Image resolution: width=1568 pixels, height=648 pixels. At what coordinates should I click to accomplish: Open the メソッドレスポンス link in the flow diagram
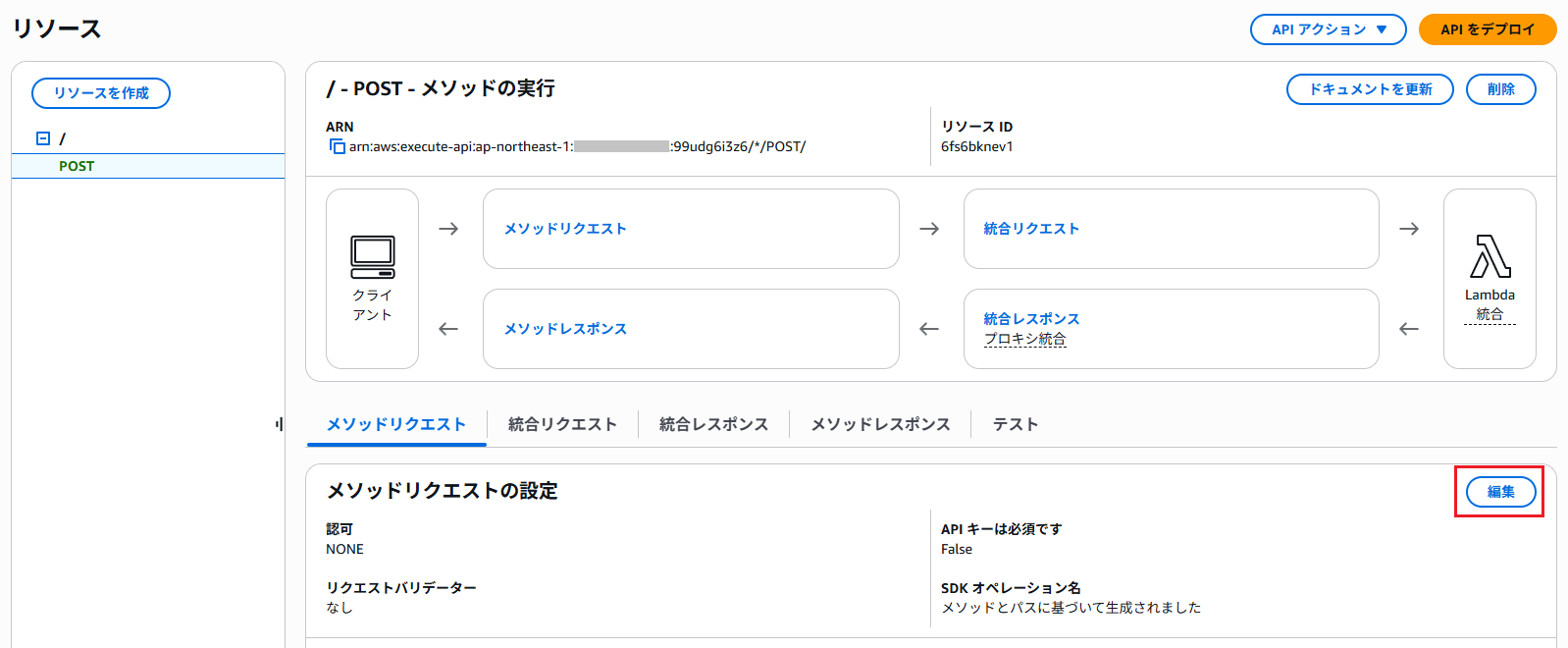[565, 329]
